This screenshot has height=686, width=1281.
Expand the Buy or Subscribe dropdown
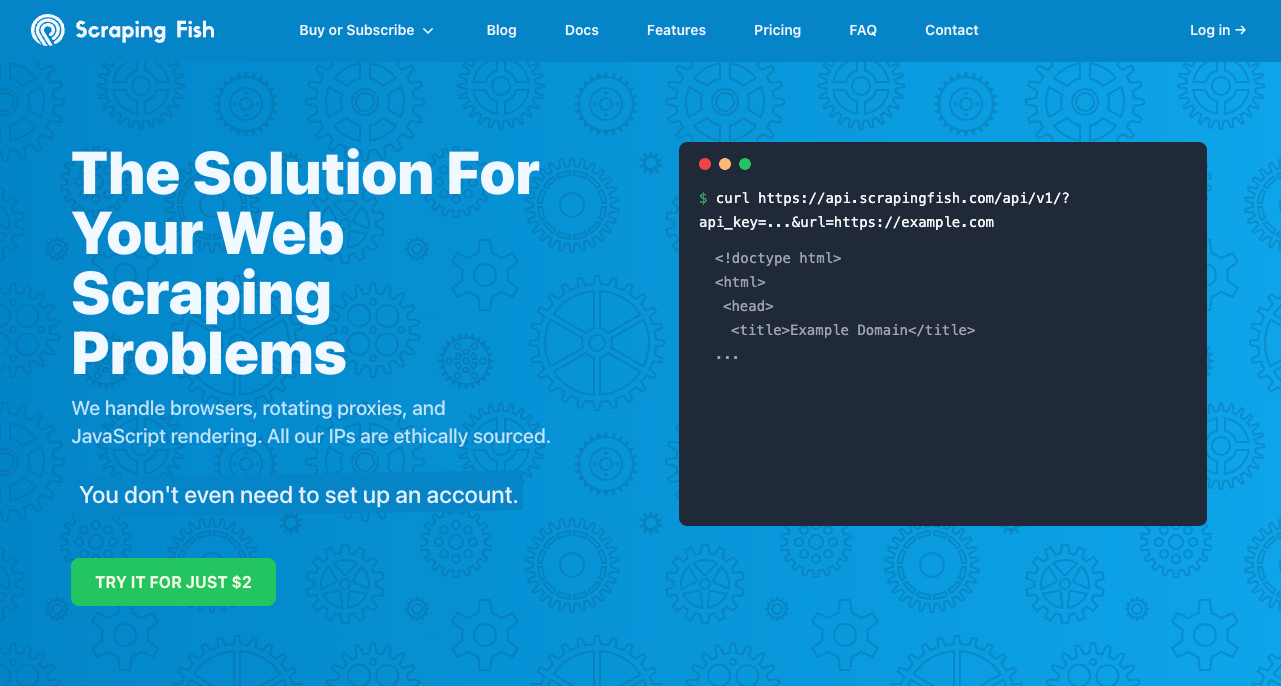tap(366, 30)
